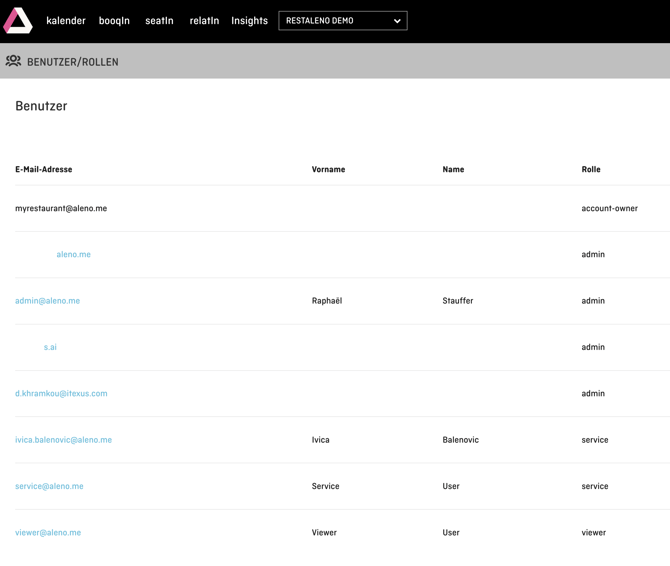
Task: Expand the RESTALENO DEMO dropdown
Action: point(342,21)
